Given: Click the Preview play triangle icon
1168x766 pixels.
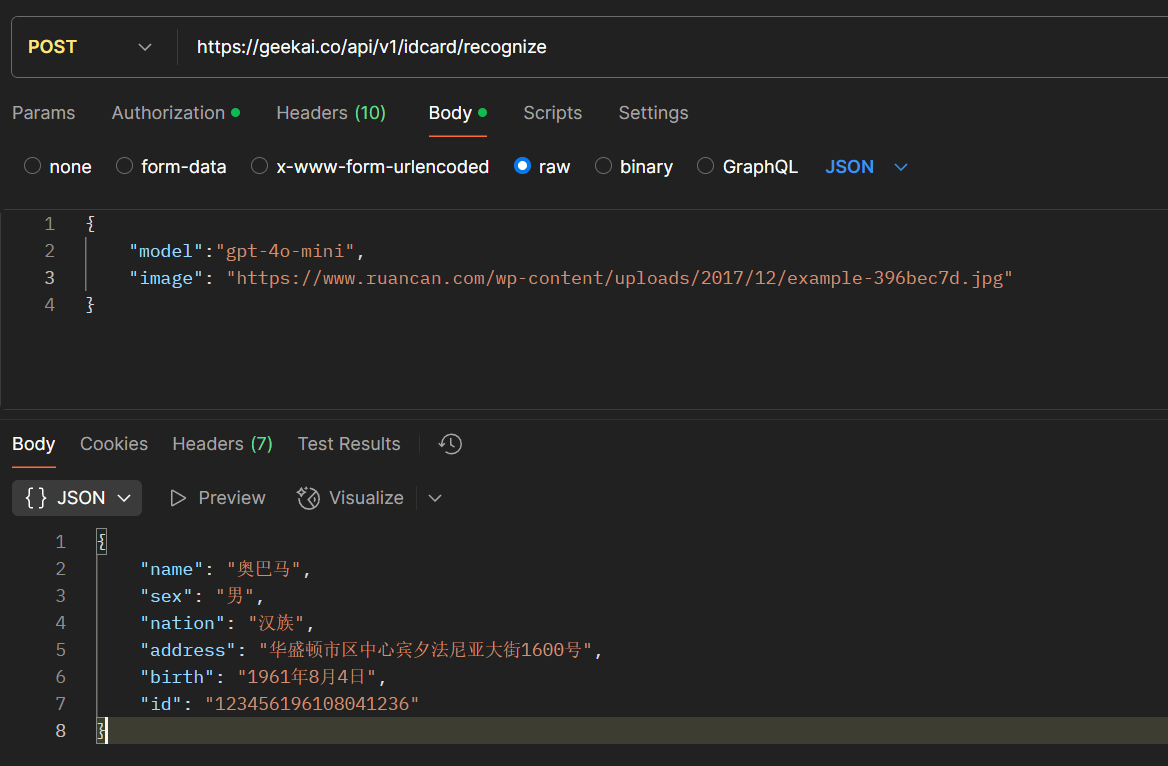Looking at the screenshot, I should point(177,498).
